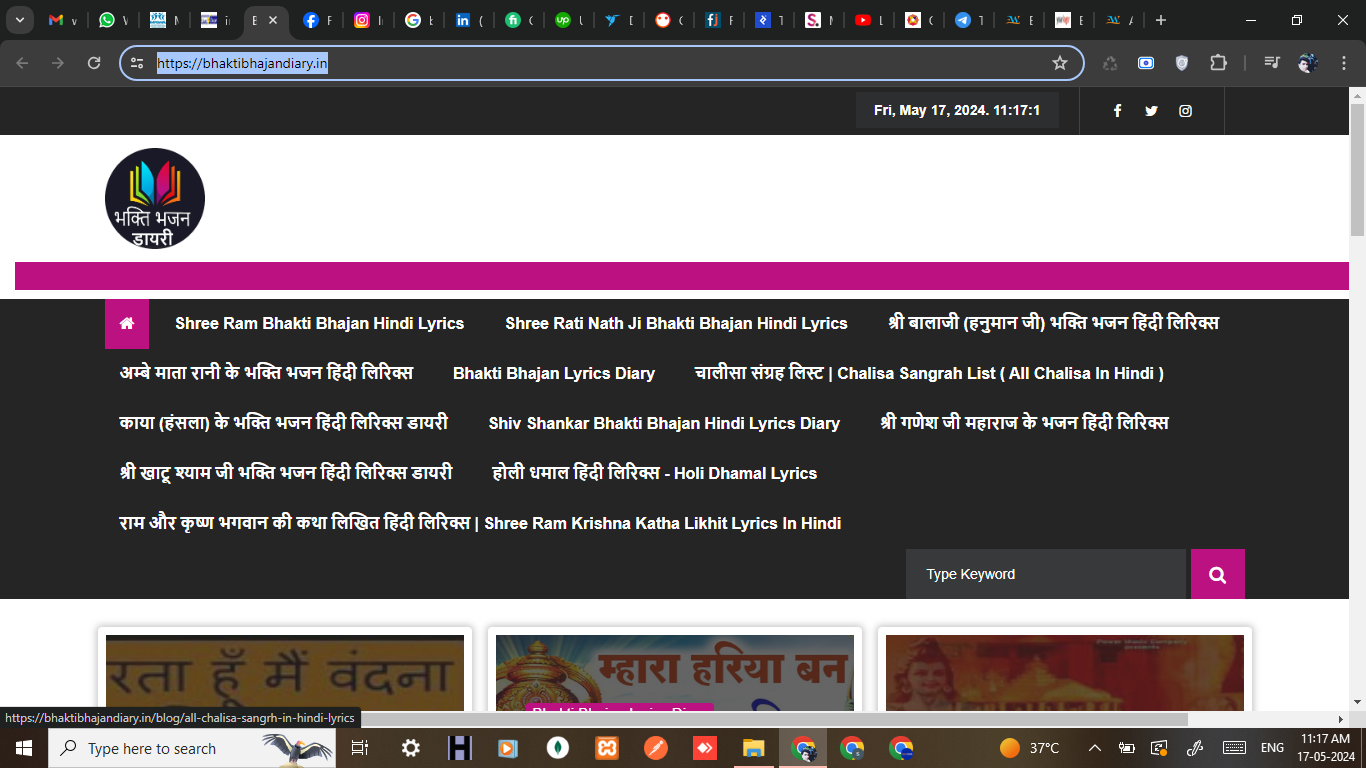Open the Chrome three-dot menu
This screenshot has width=1366, height=768.
click(1342, 63)
